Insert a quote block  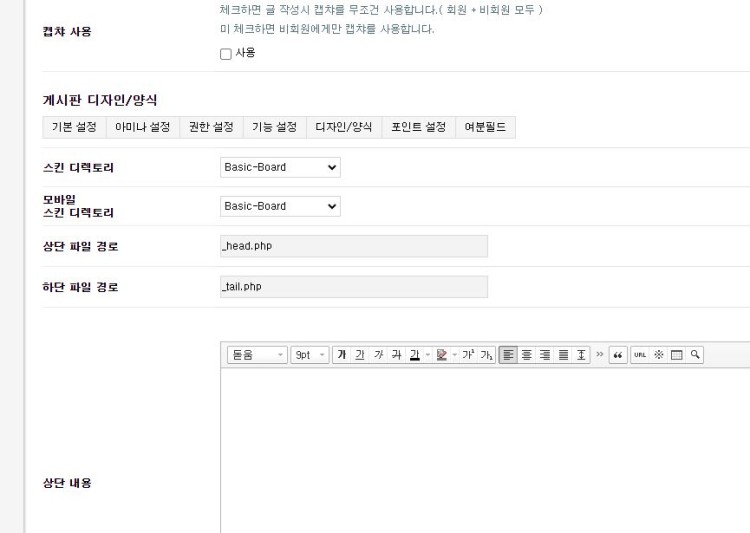(618, 355)
